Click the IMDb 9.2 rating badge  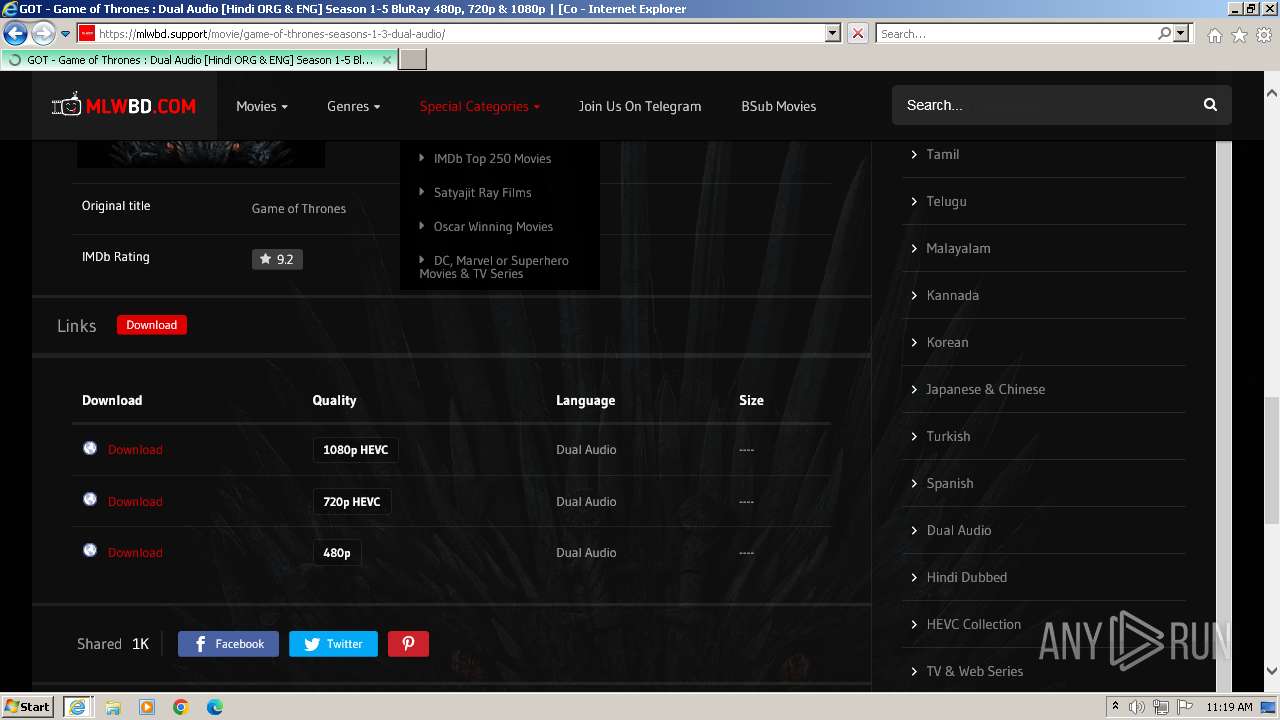(277, 259)
